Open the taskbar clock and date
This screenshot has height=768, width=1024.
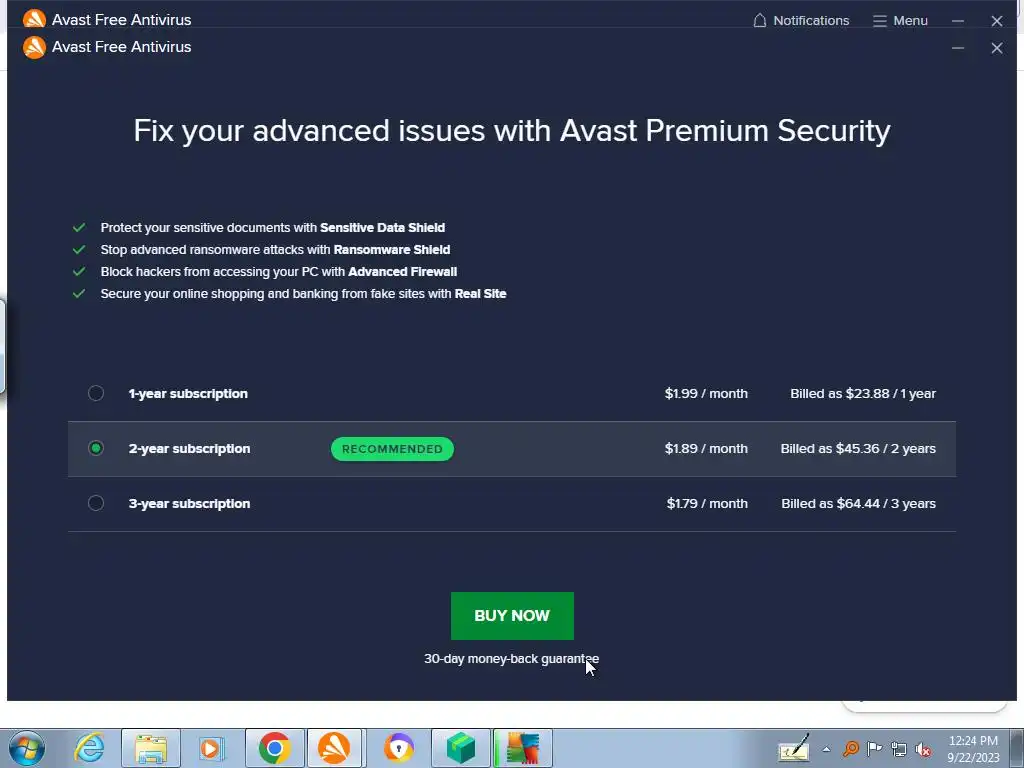point(973,748)
